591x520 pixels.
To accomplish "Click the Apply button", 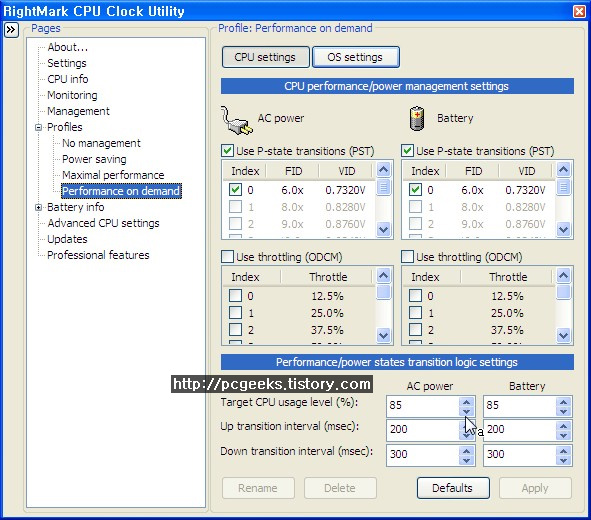I will point(535,488).
